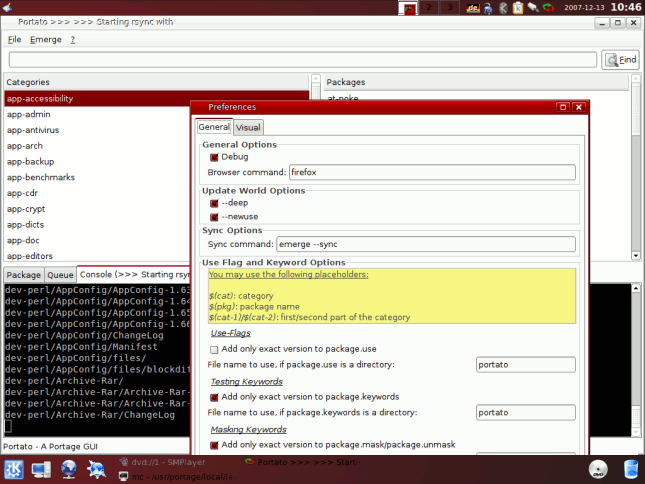This screenshot has width=645, height=484.
Task: Click the magnifier icon on Find button
Action: coord(612,60)
